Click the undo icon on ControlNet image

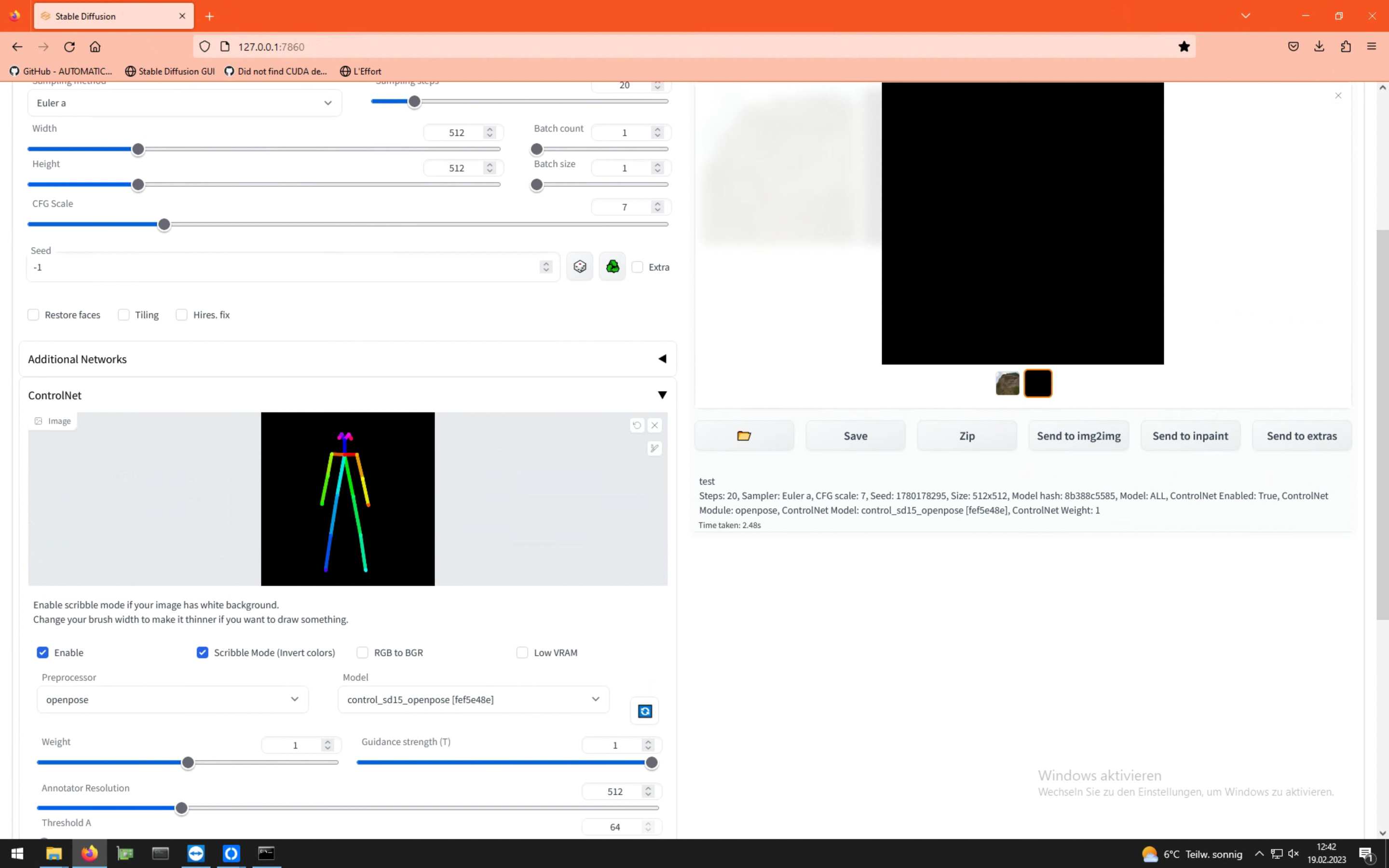[x=637, y=425]
